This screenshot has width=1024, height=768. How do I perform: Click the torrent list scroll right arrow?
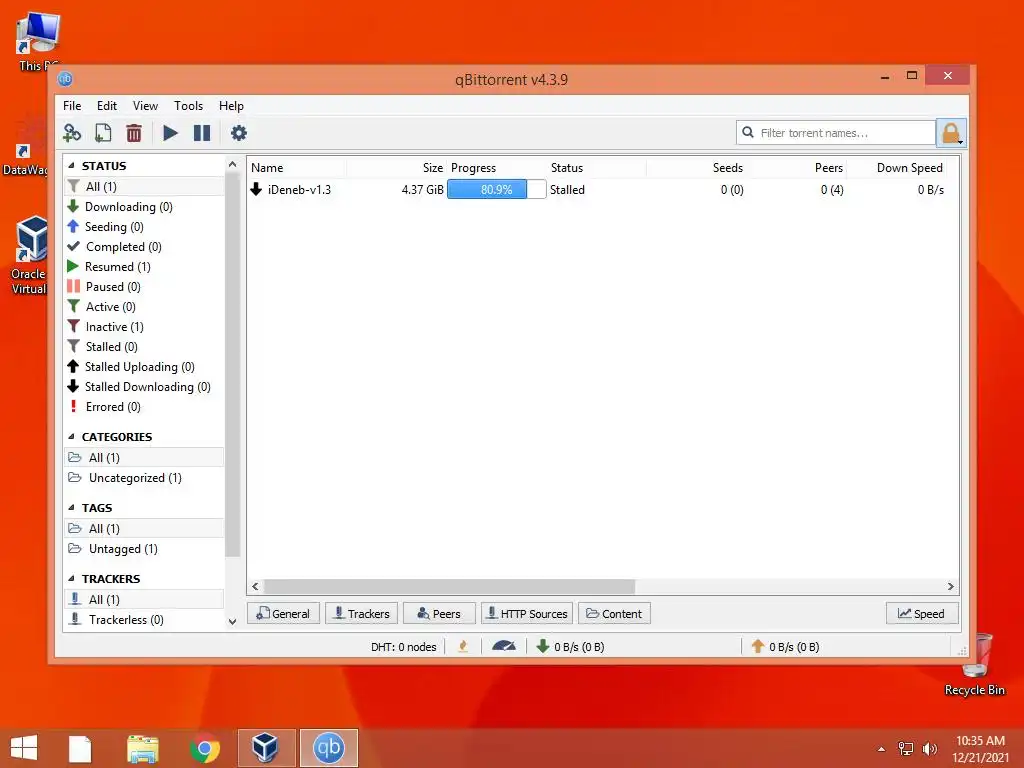[951, 586]
